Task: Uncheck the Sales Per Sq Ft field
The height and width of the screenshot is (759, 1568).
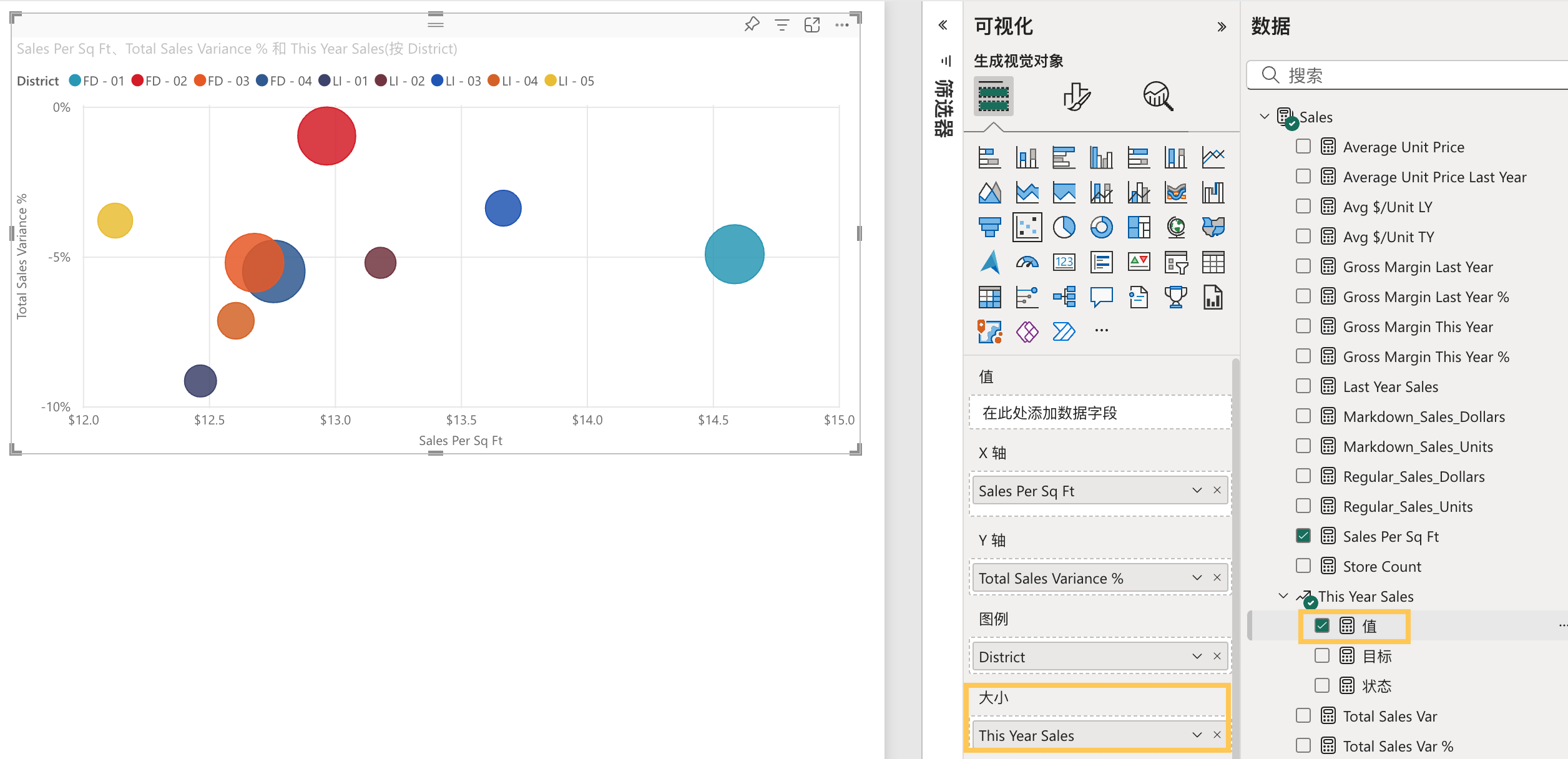Action: (x=1303, y=536)
